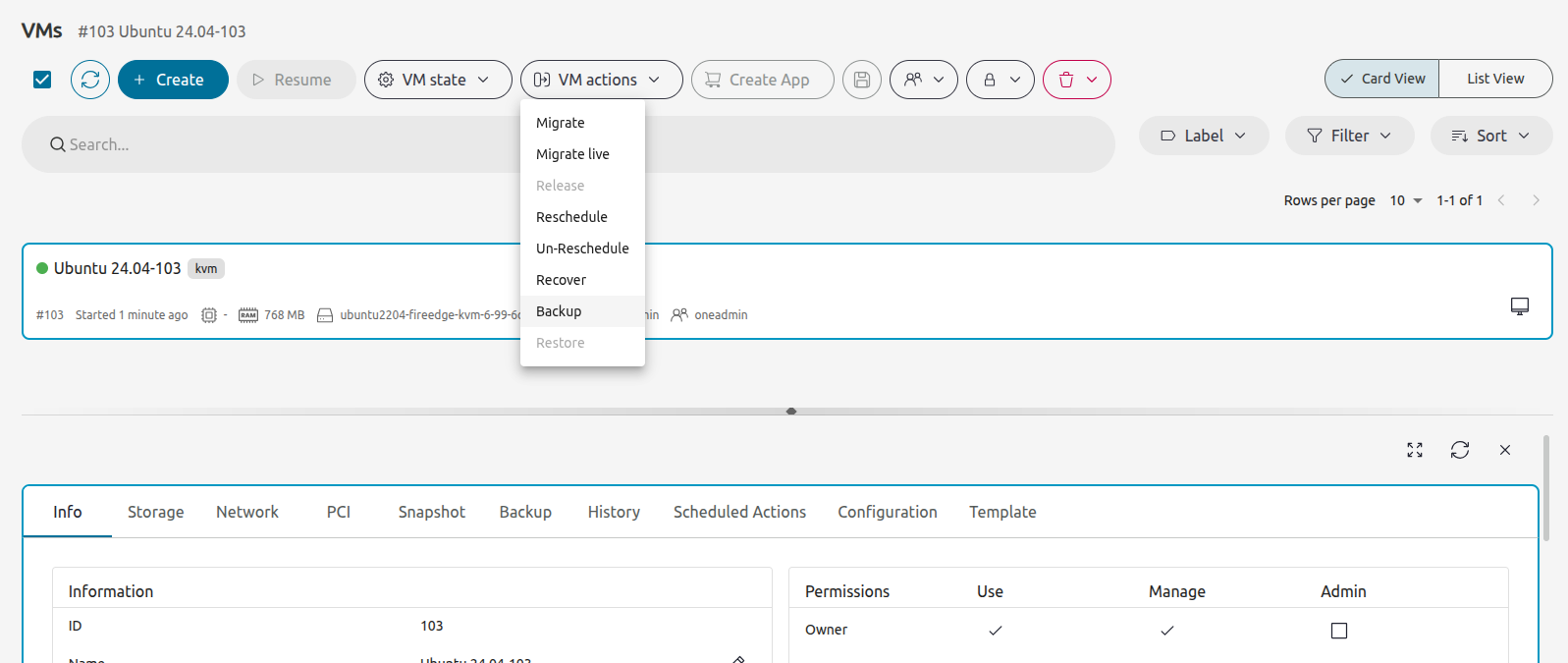Open the Template tab
The image size is (1568, 663).
(1002, 512)
